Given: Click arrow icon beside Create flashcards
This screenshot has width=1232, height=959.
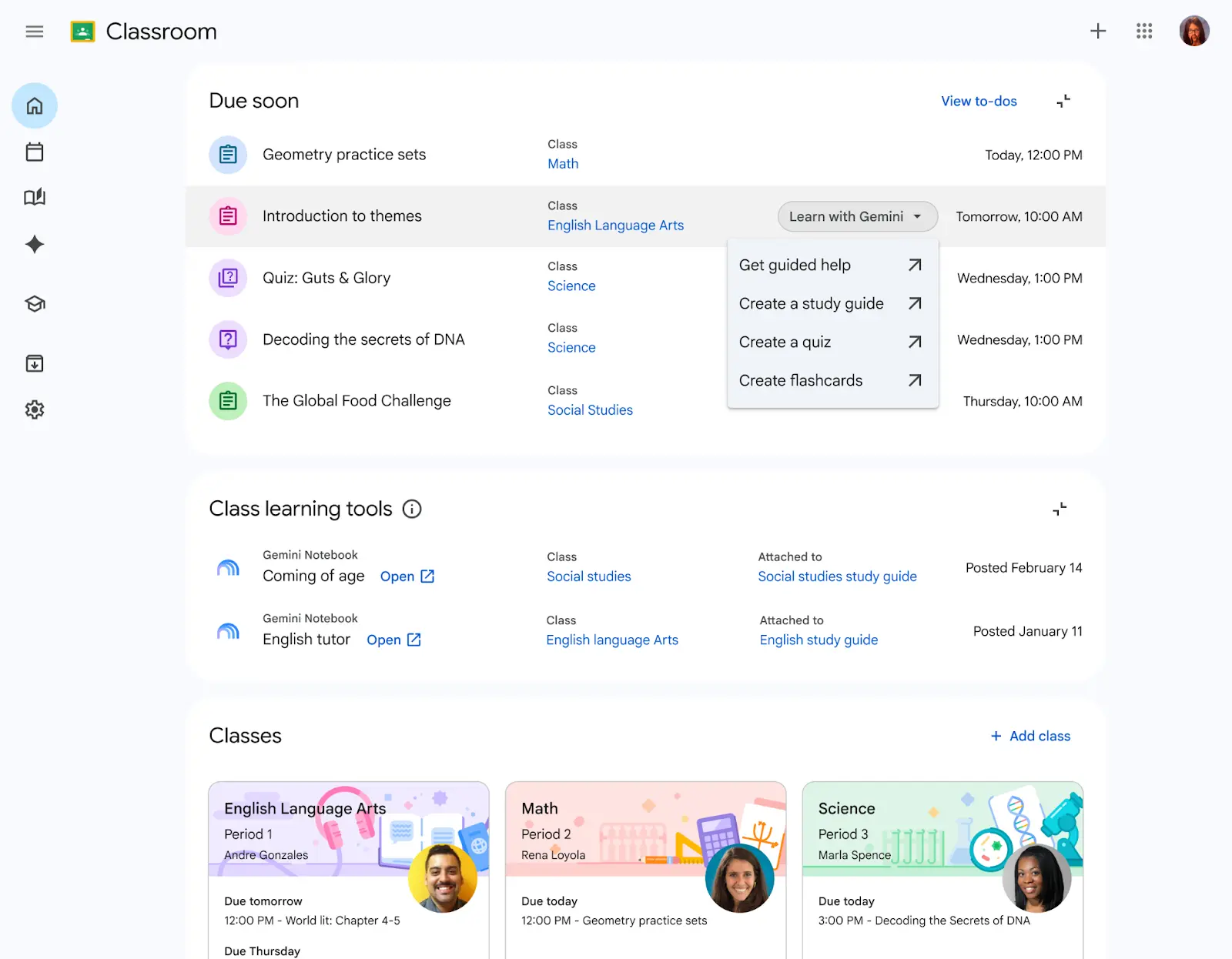Looking at the screenshot, I should pyautogui.click(x=915, y=380).
